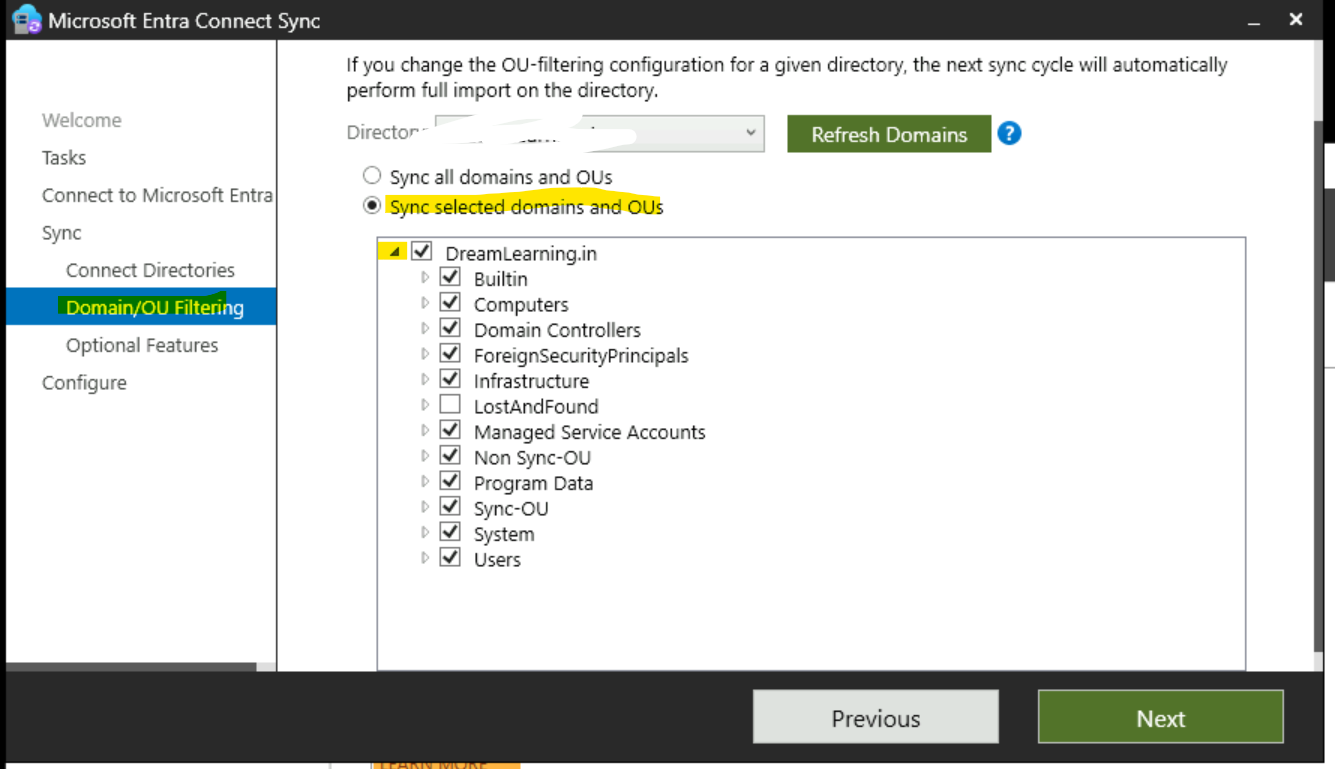Select the Domain/OU Filtering step

click(x=141, y=307)
